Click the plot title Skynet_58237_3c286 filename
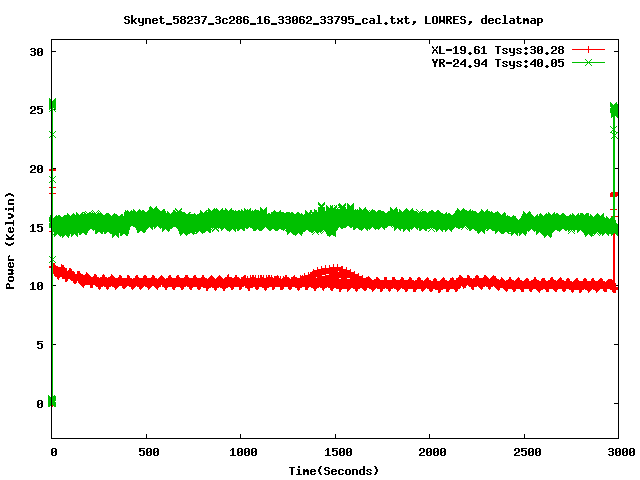This screenshot has height=480, width=640. click(333, 20)
